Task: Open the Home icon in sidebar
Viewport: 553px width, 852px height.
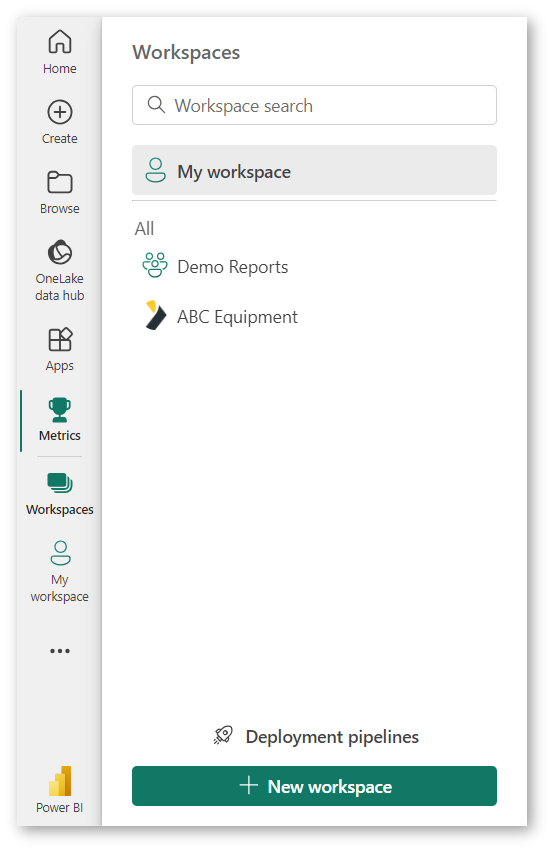Action: 60,42
